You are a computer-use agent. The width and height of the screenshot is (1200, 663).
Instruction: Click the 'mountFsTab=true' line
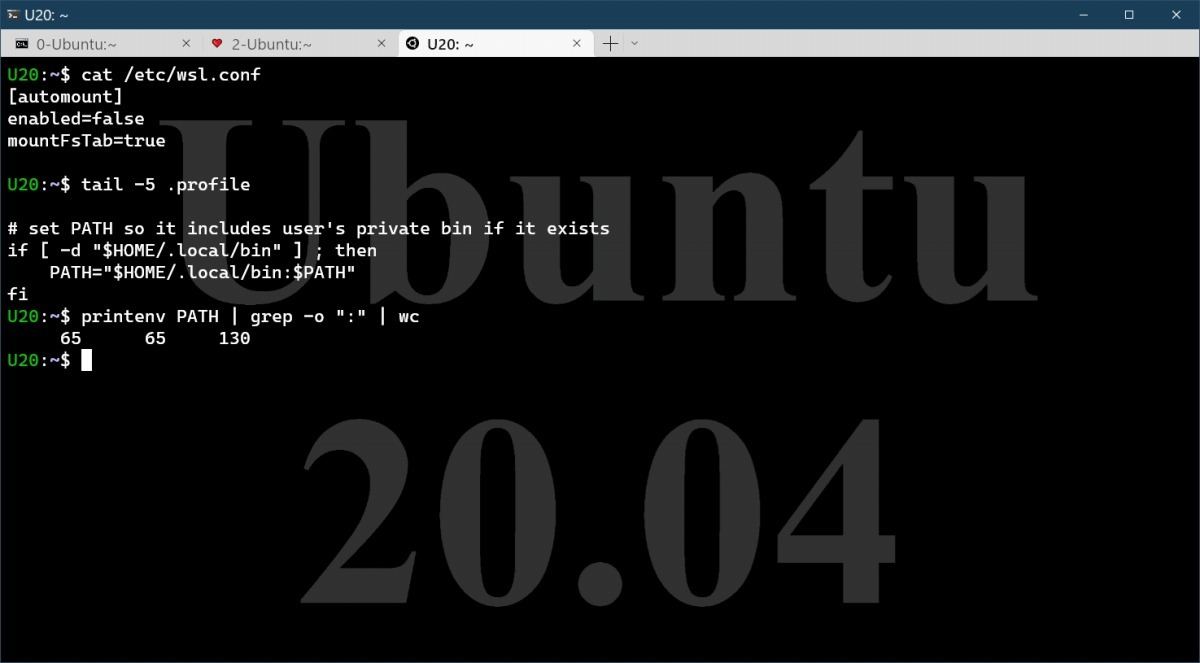86,141
